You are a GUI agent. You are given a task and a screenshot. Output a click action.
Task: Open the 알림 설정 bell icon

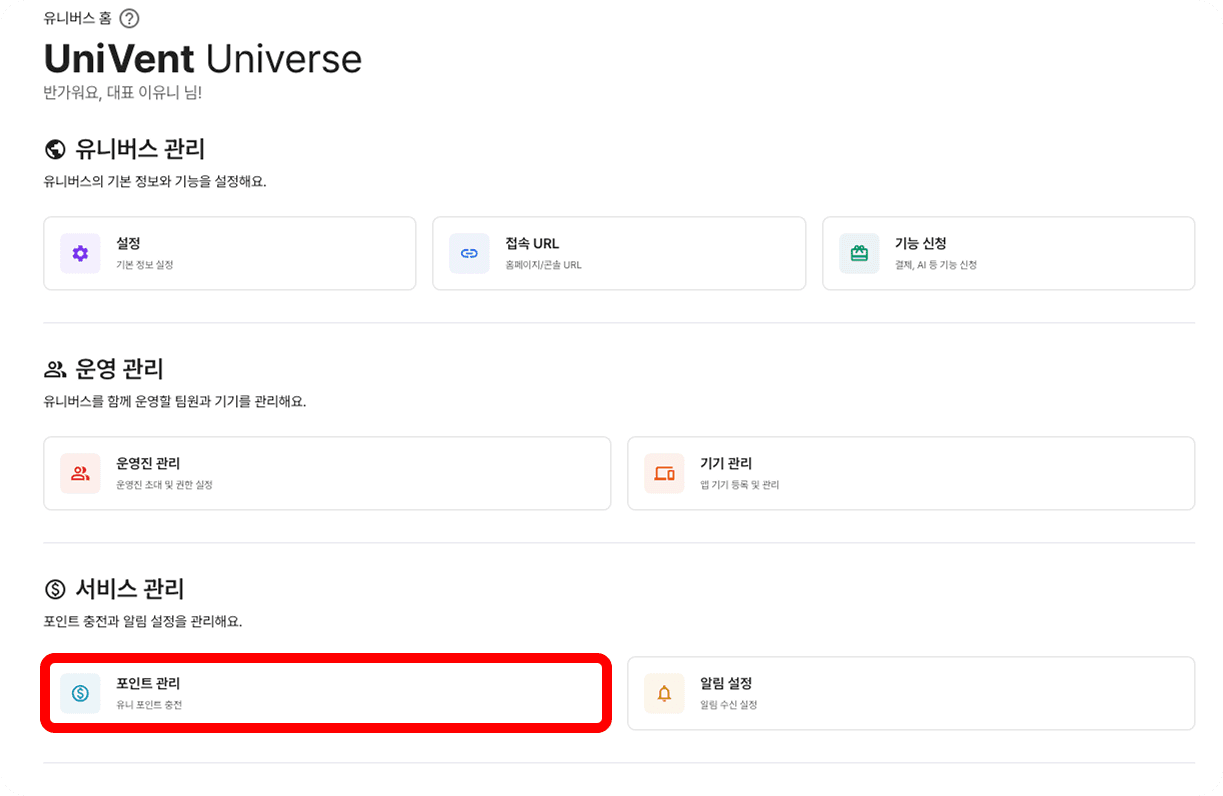[x=664, y=692]
